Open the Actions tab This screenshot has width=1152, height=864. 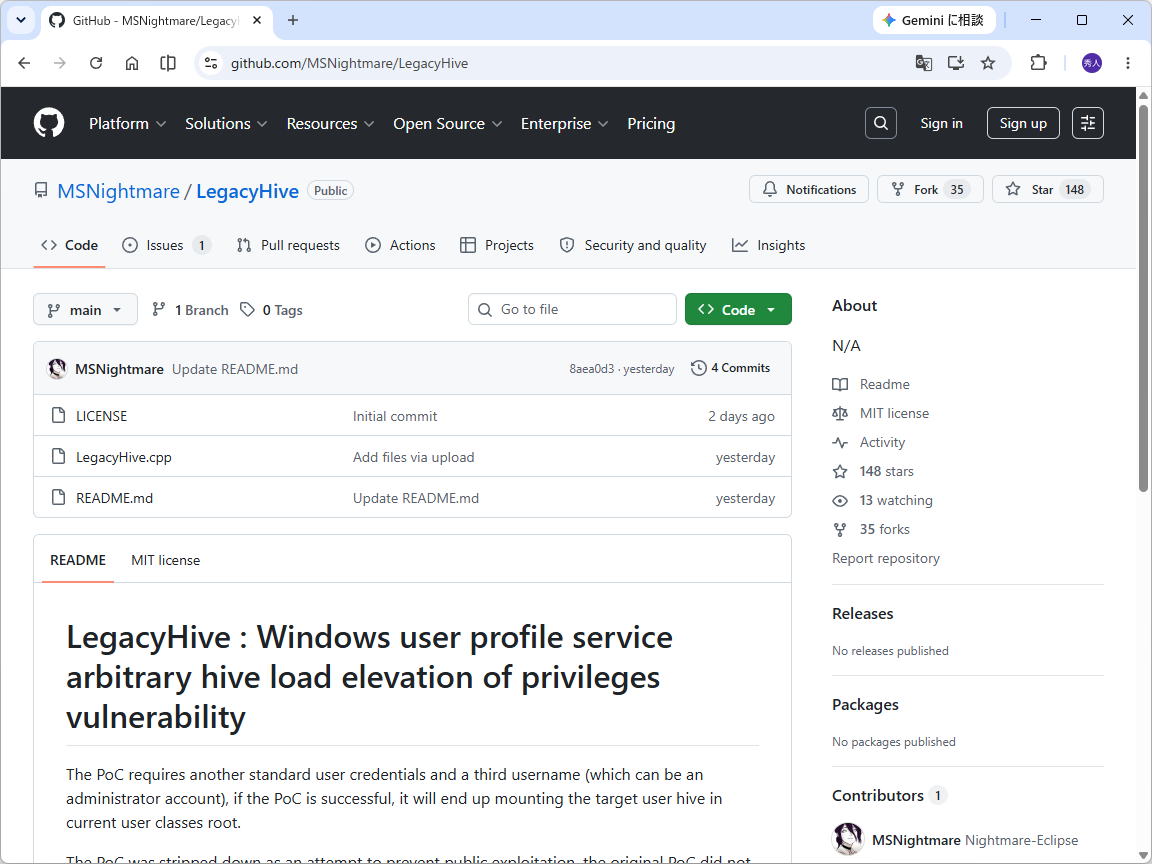point(400,245)
